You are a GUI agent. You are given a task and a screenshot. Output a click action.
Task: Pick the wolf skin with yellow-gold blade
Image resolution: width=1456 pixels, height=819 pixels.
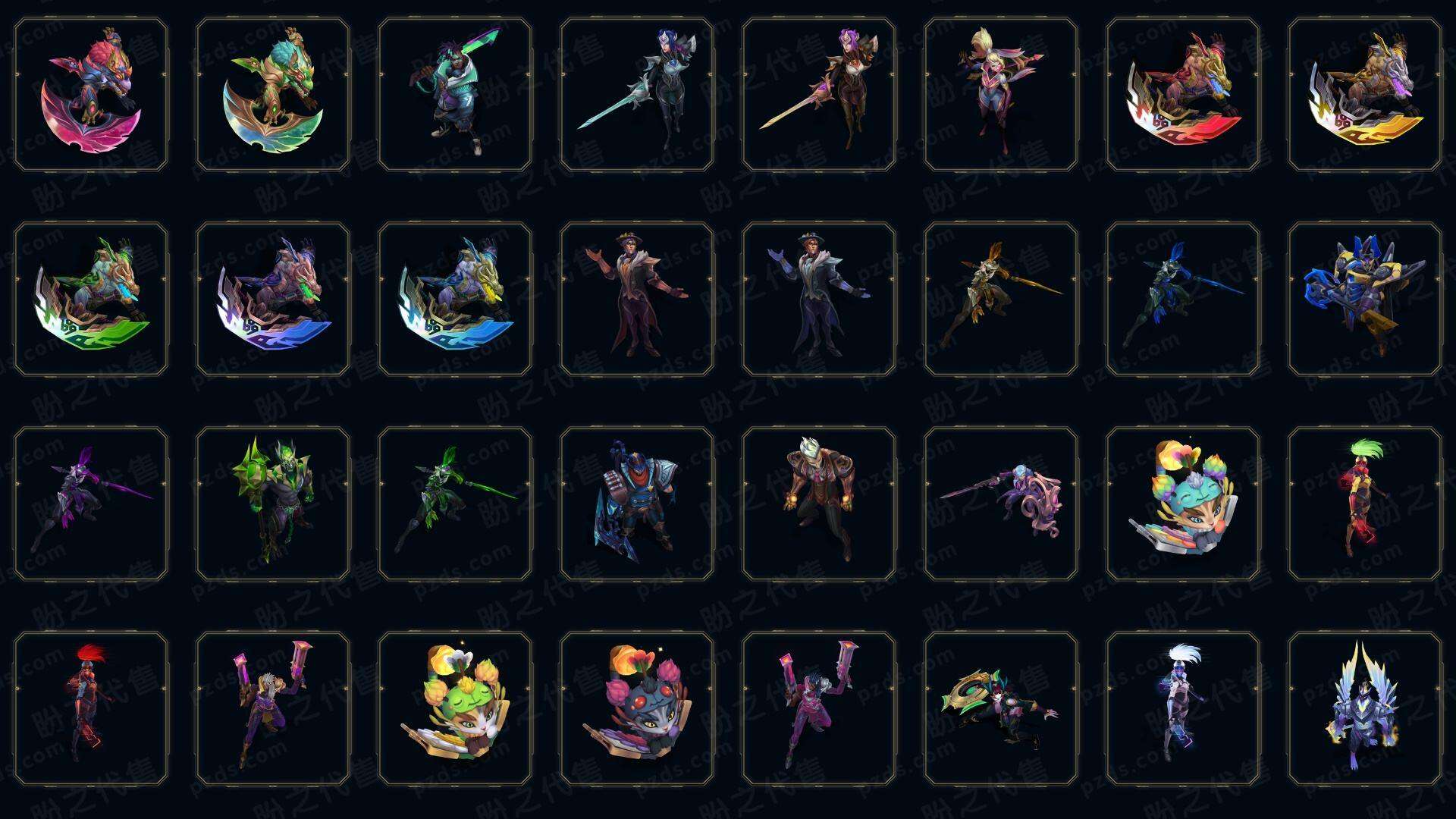coord(1365,95)
